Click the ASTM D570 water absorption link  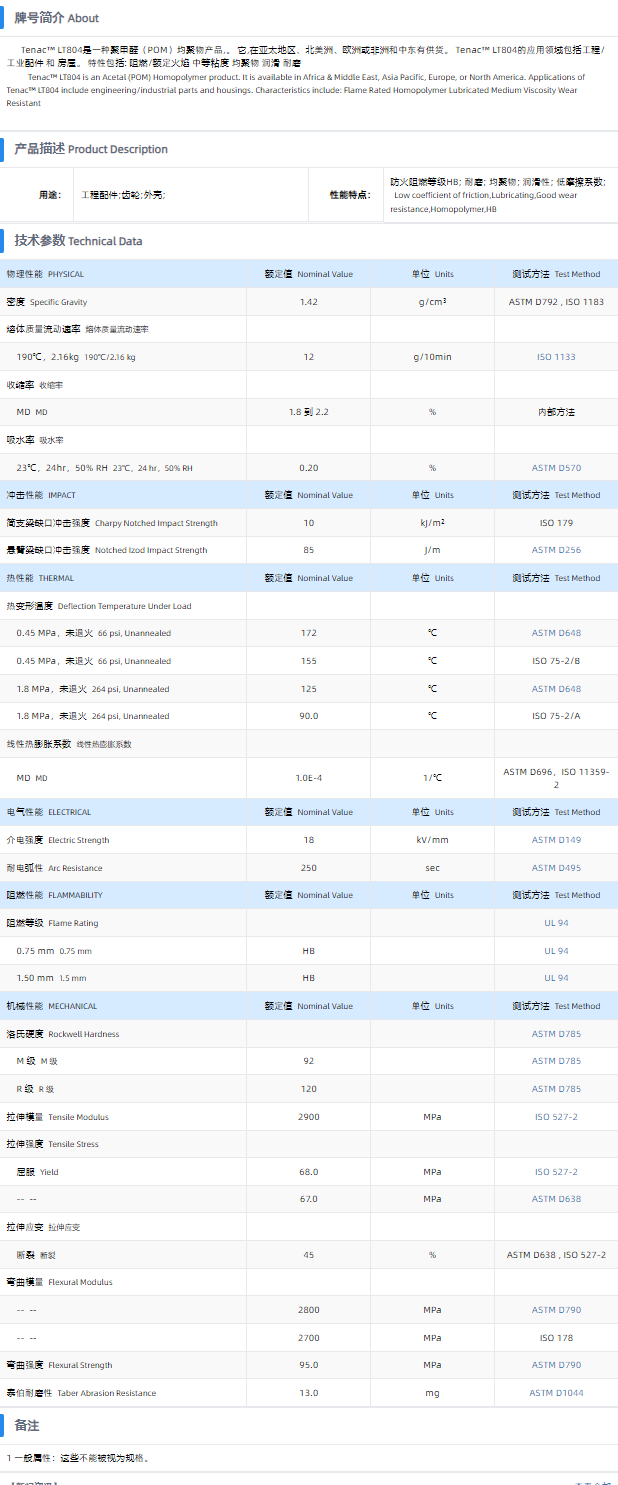[x=556, y=468]
